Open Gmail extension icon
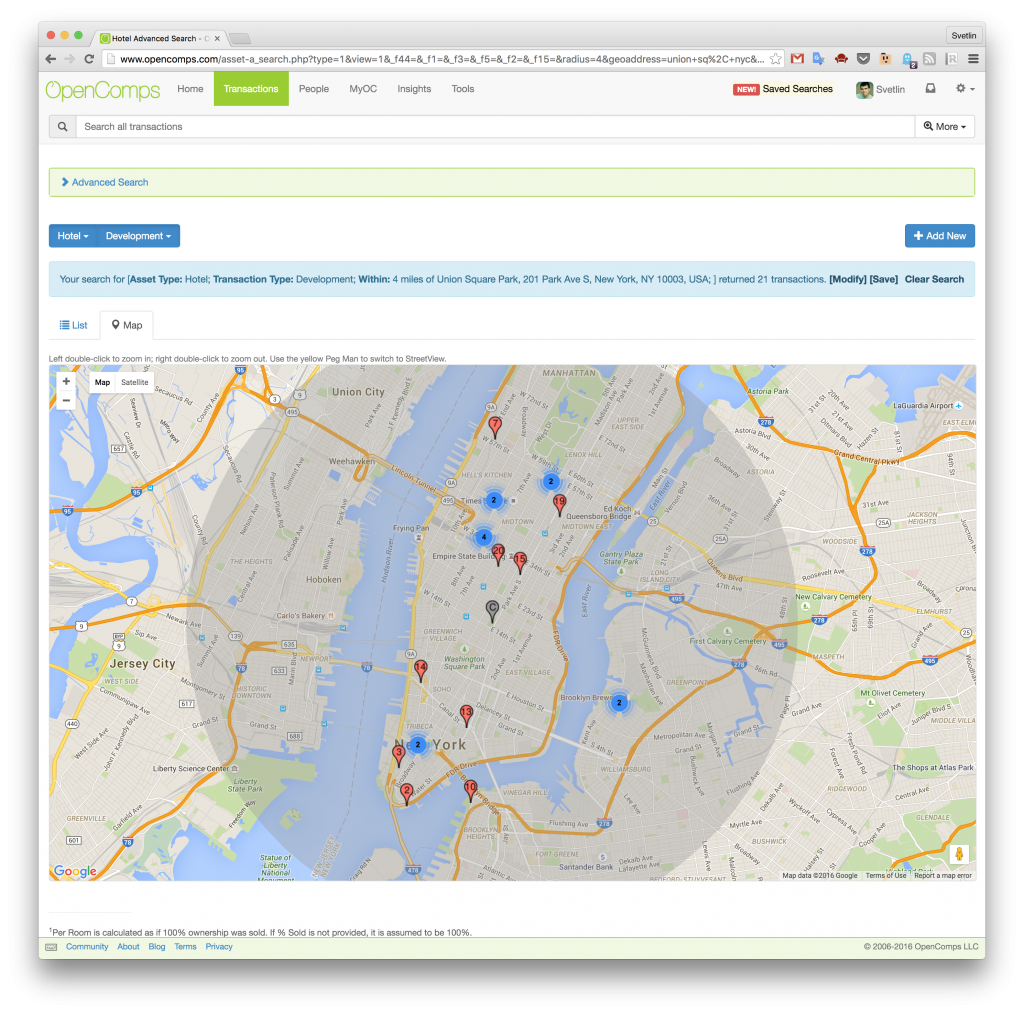The width and height of the screenshot is (1024, 1014). pyautogui.click(x=797, y=59)
